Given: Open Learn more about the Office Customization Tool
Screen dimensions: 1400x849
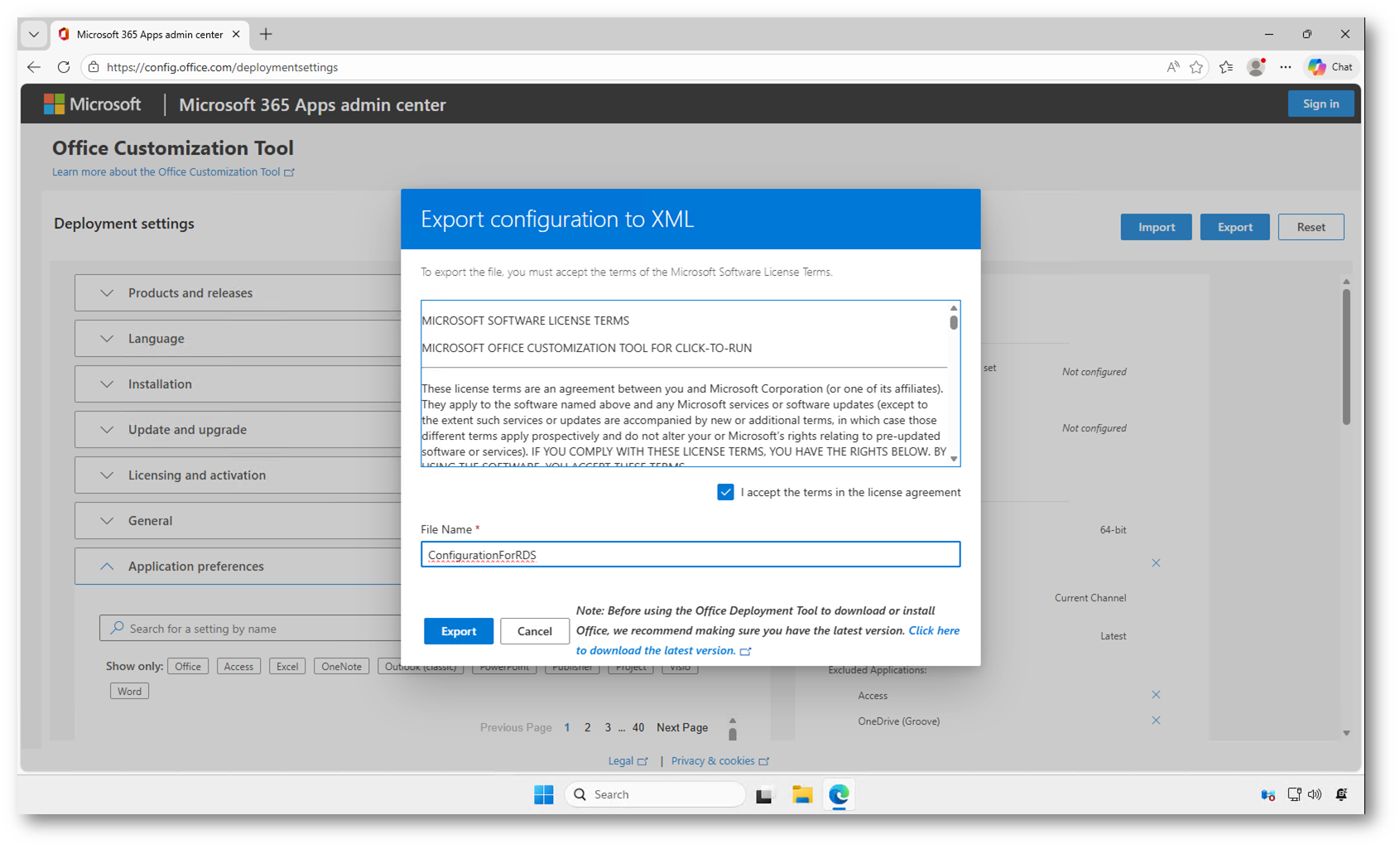Looking at the screenshot, I should (173, 172).
